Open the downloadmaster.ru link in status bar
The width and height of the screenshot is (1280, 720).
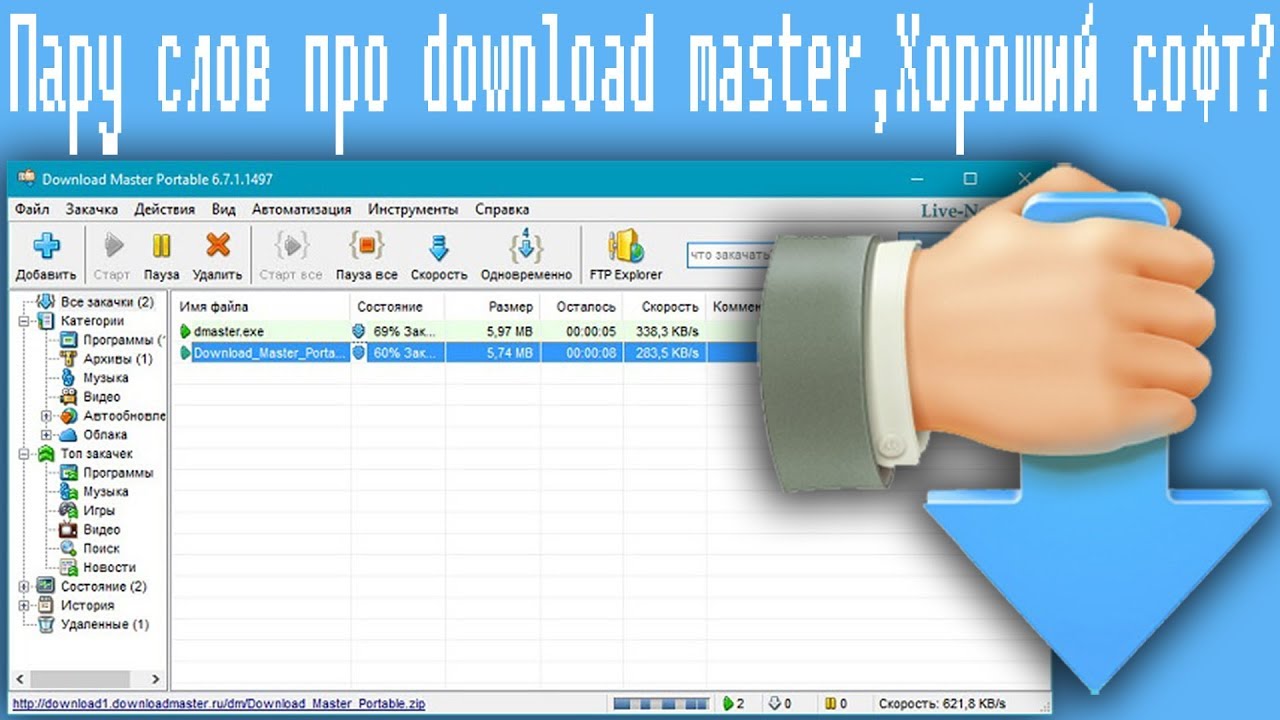[219, 704]
